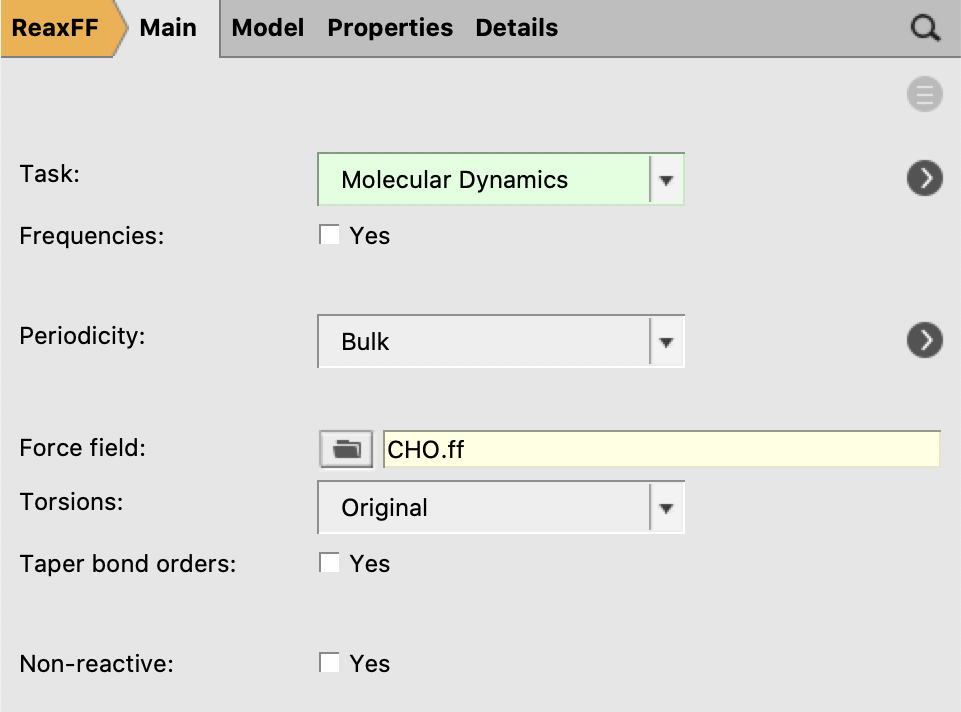Switch to the Model tab

[x=267, y=27]
